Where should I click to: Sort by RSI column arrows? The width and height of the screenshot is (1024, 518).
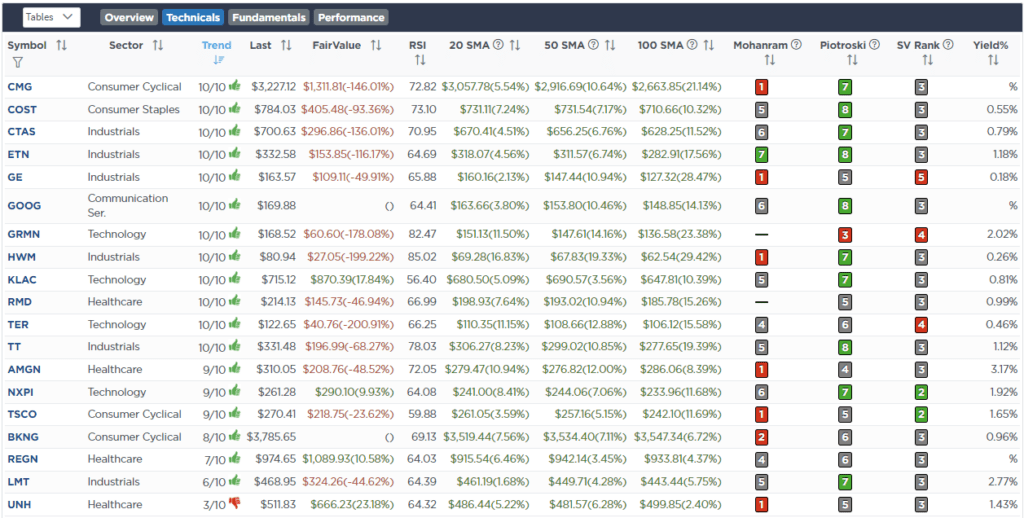tap(419, 60)
